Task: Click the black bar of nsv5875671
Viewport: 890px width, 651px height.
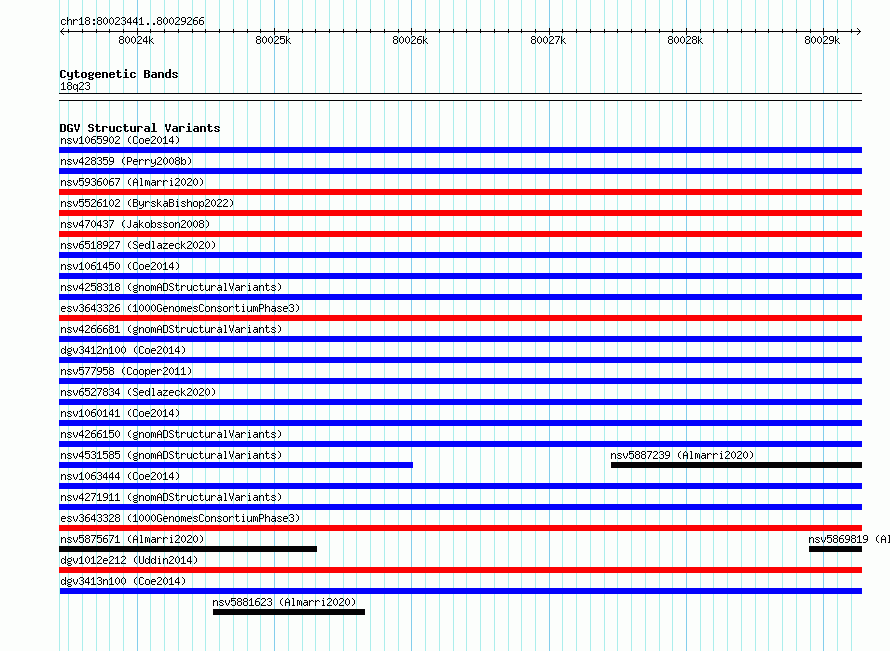Action: [188, 549]
